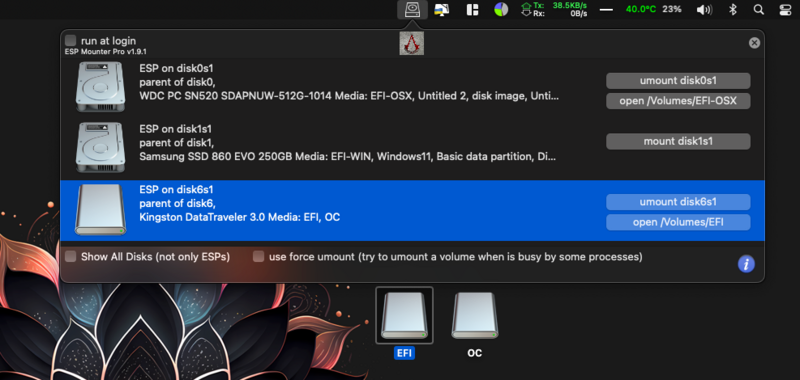Click the disk0s1 hard drive icon
The height and width of the screenshot is (380, 800).
(x=100, y=87)
